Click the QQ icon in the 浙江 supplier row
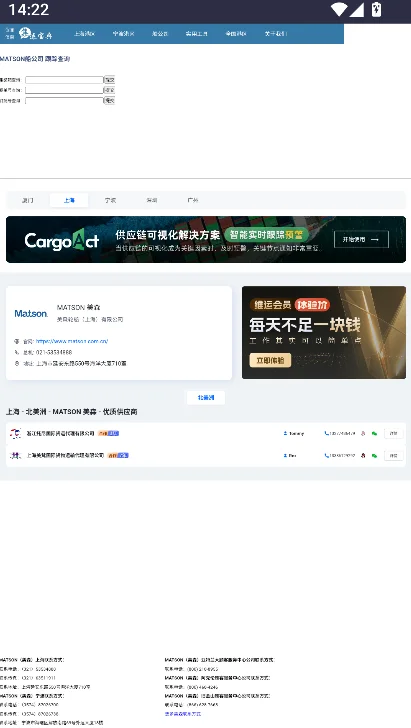411x728 pixels. click(363, 433)
